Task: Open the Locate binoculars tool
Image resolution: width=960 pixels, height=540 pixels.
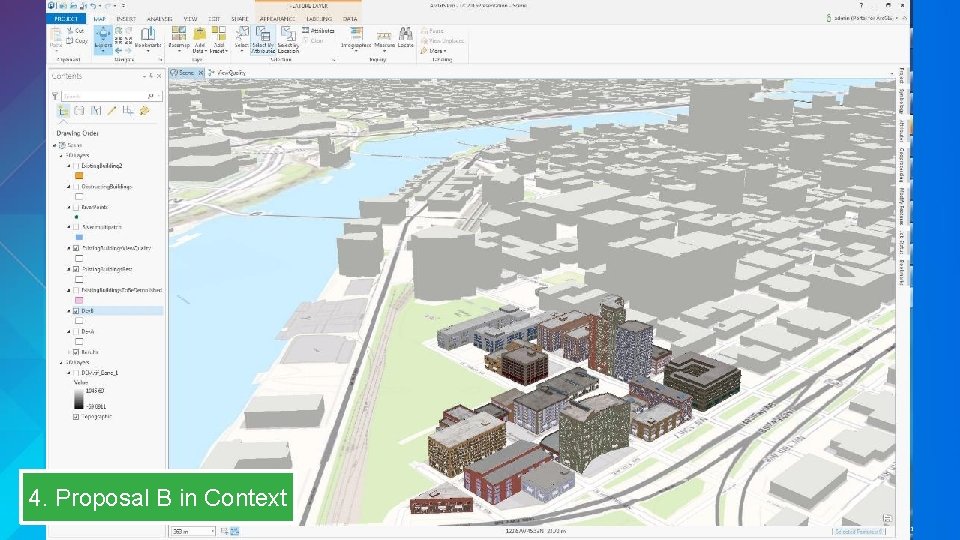Action: pos(405,38)
